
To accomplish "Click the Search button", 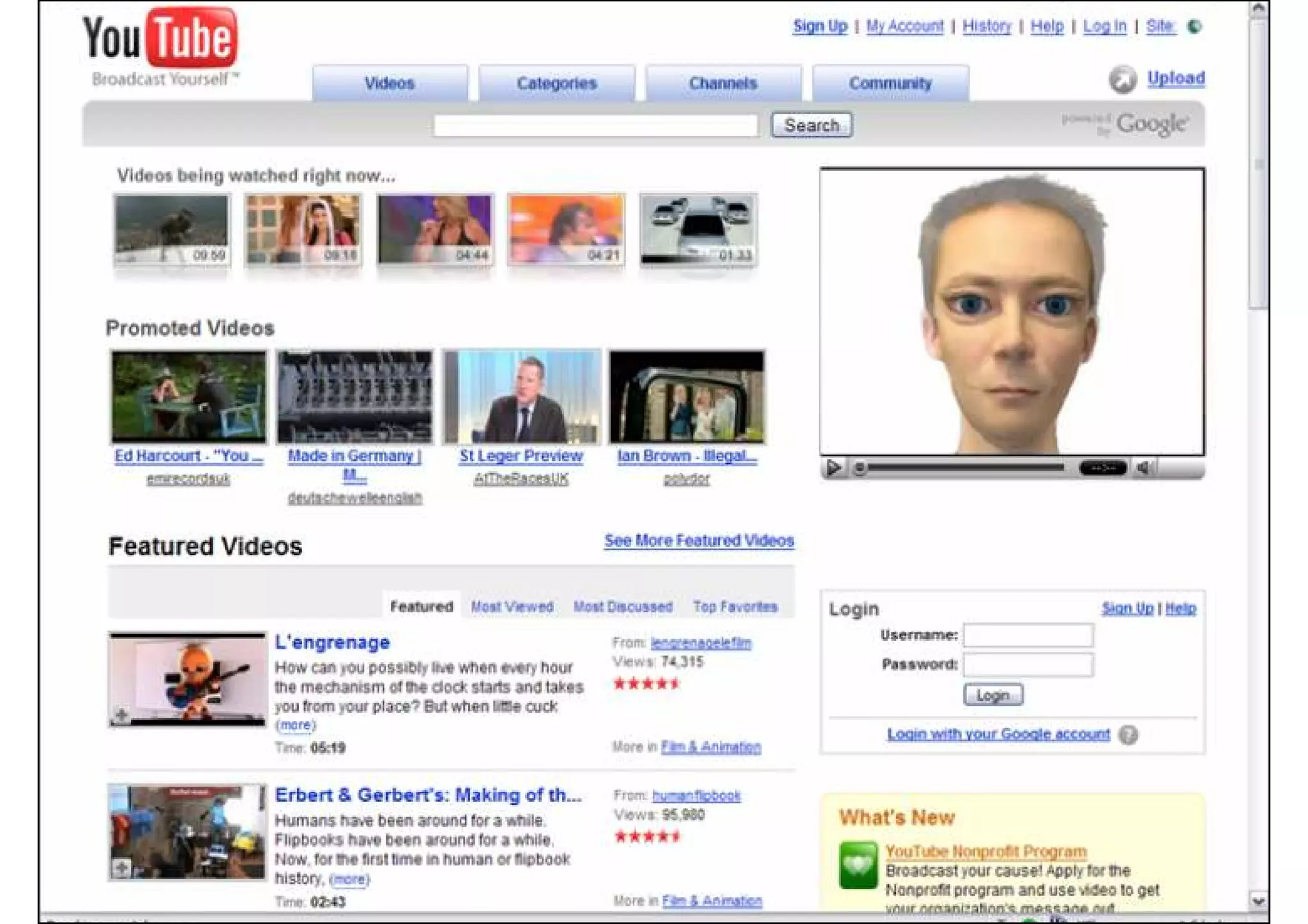I will (811, 125).
